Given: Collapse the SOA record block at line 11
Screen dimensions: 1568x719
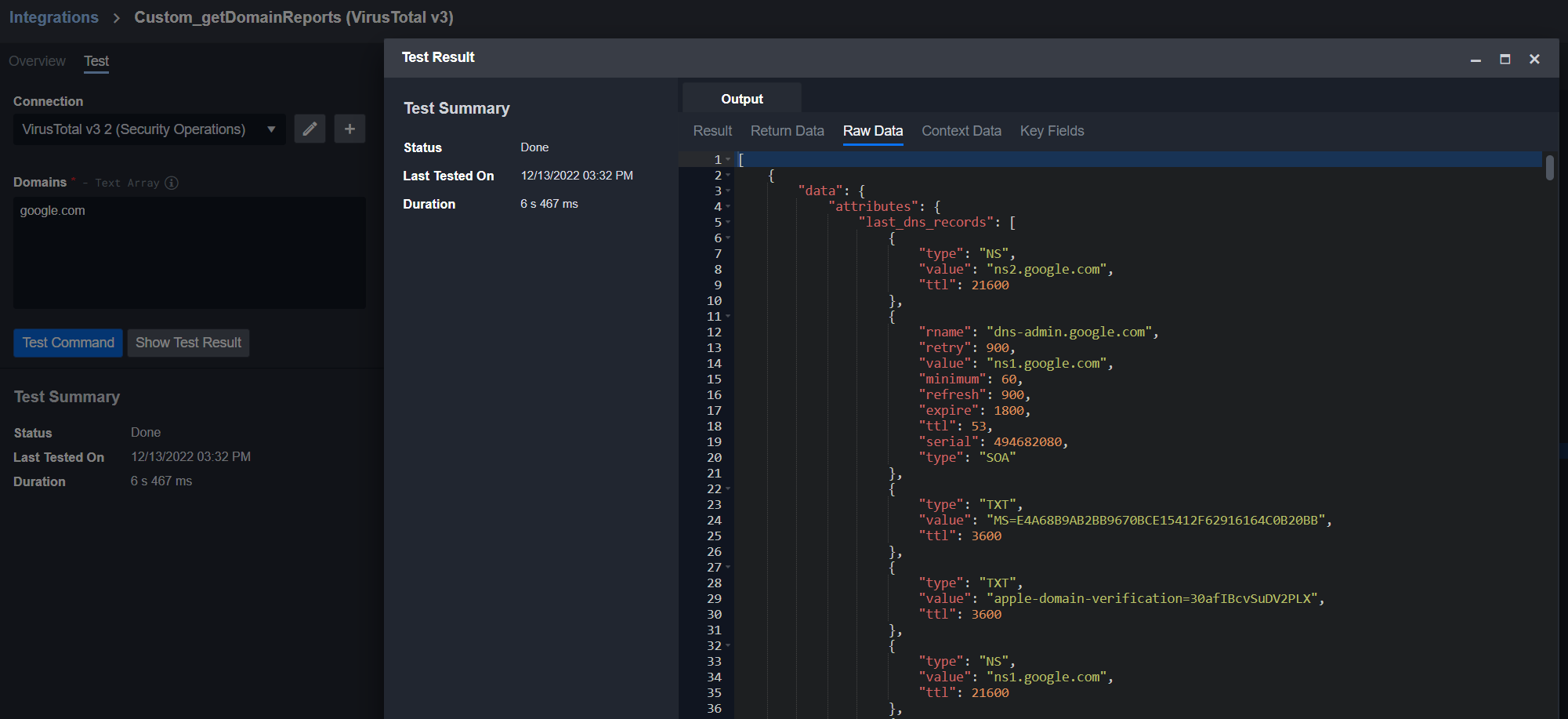Looking at the screenshot, I should 728,316.
